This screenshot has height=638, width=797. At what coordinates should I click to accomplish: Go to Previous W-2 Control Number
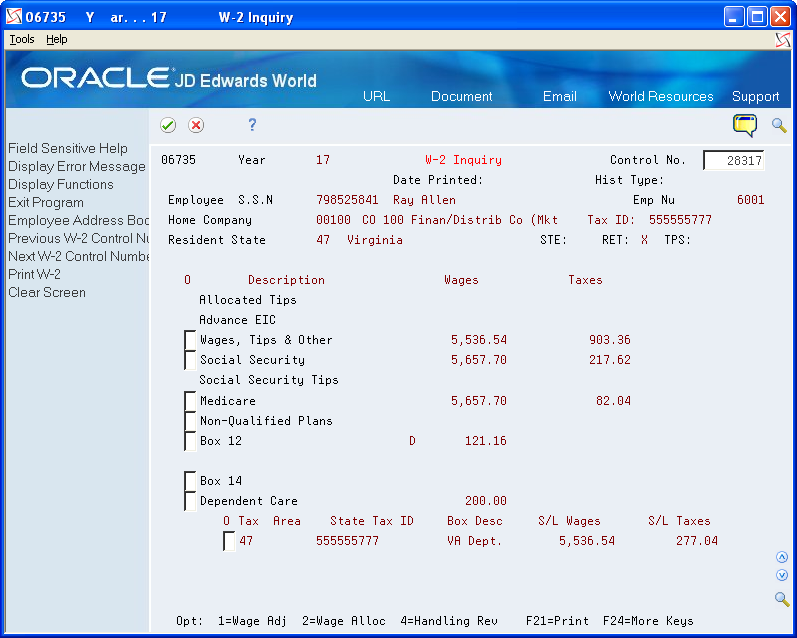(x=78, y=238)
